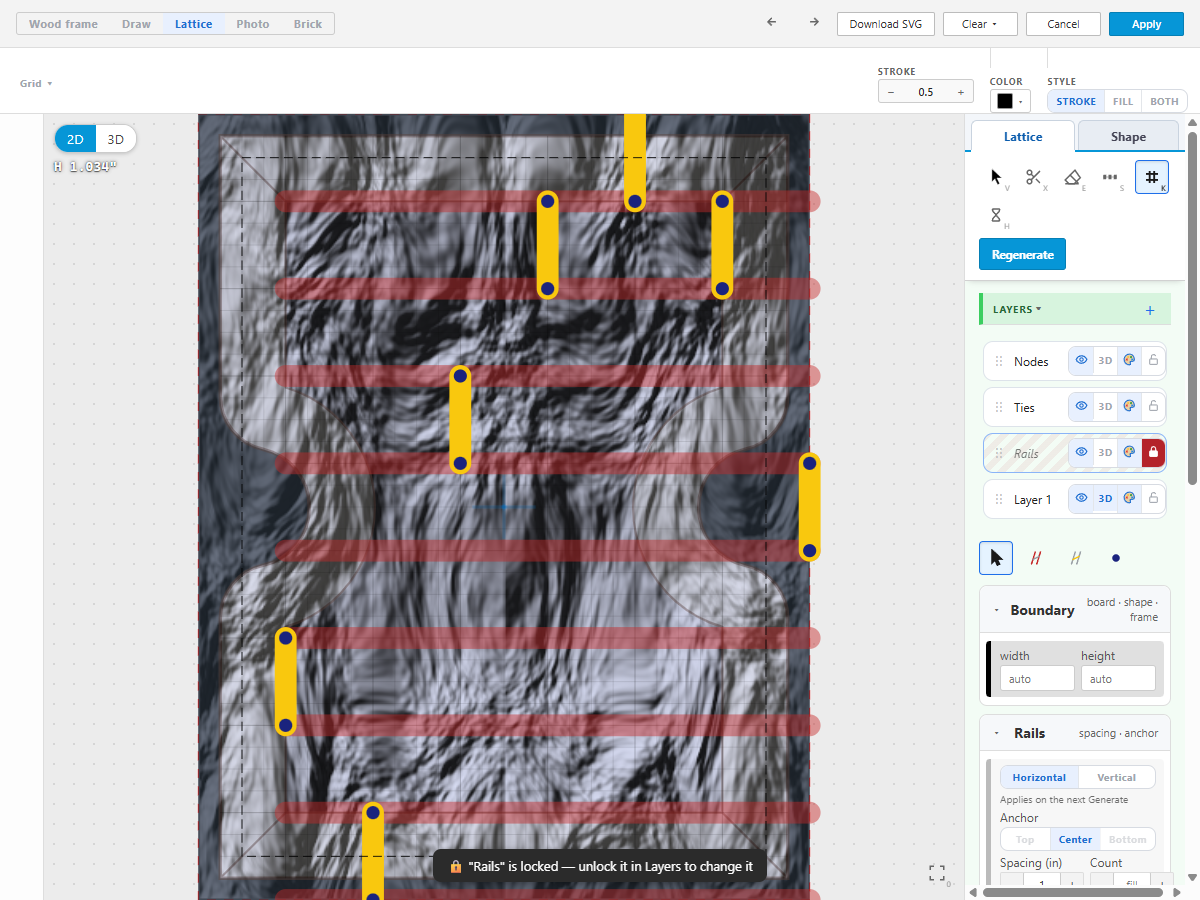The image size is (1200, 900).
Task: Switch to the Photo tab
Action: [253, 24]
